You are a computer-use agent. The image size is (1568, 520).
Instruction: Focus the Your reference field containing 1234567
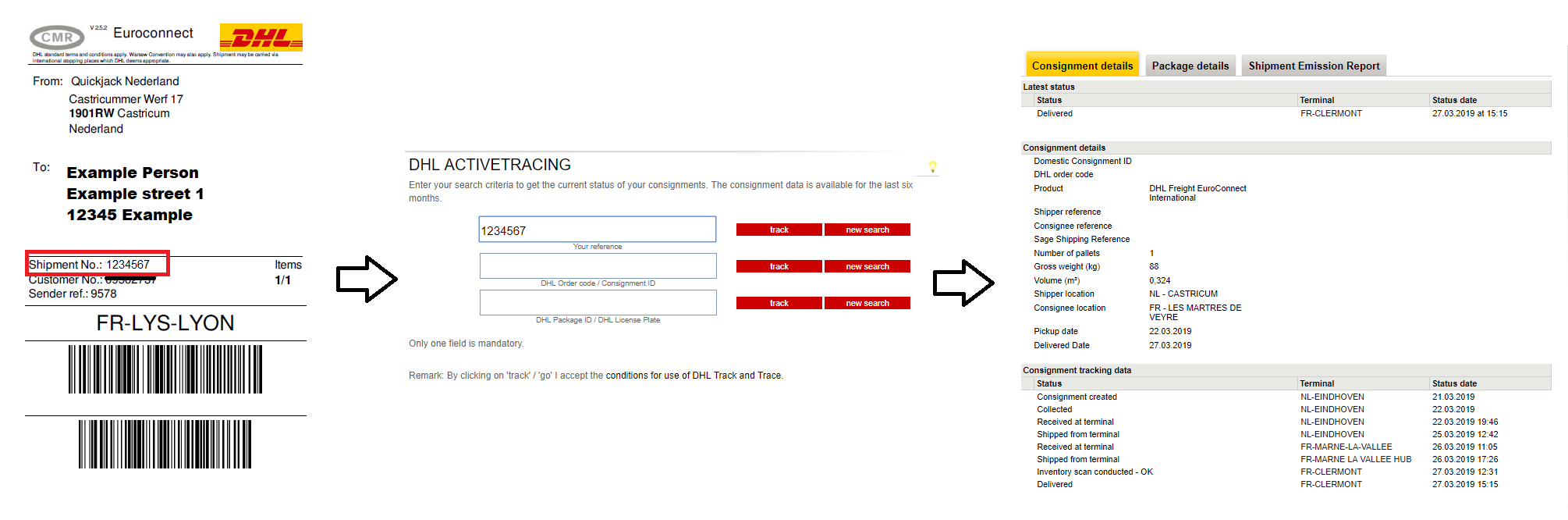click(597, 230)
